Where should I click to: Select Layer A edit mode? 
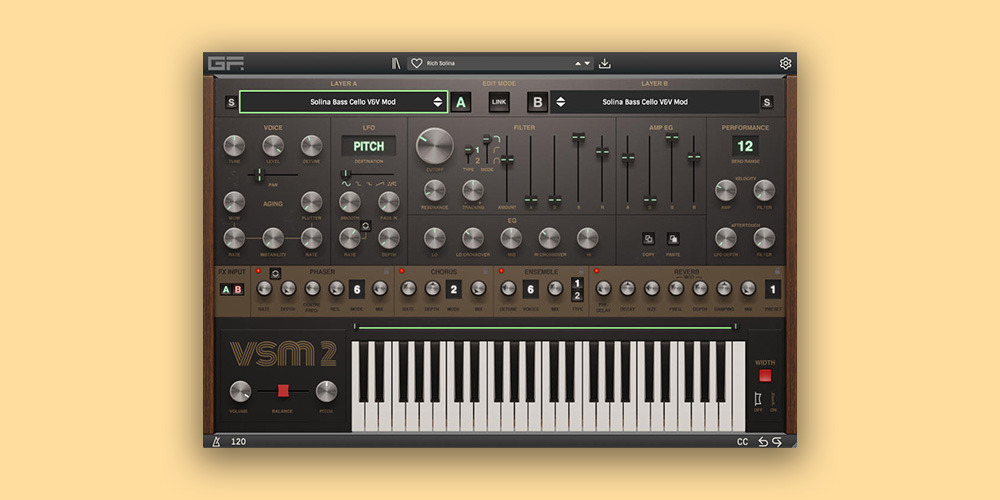[x=460, y=102]
